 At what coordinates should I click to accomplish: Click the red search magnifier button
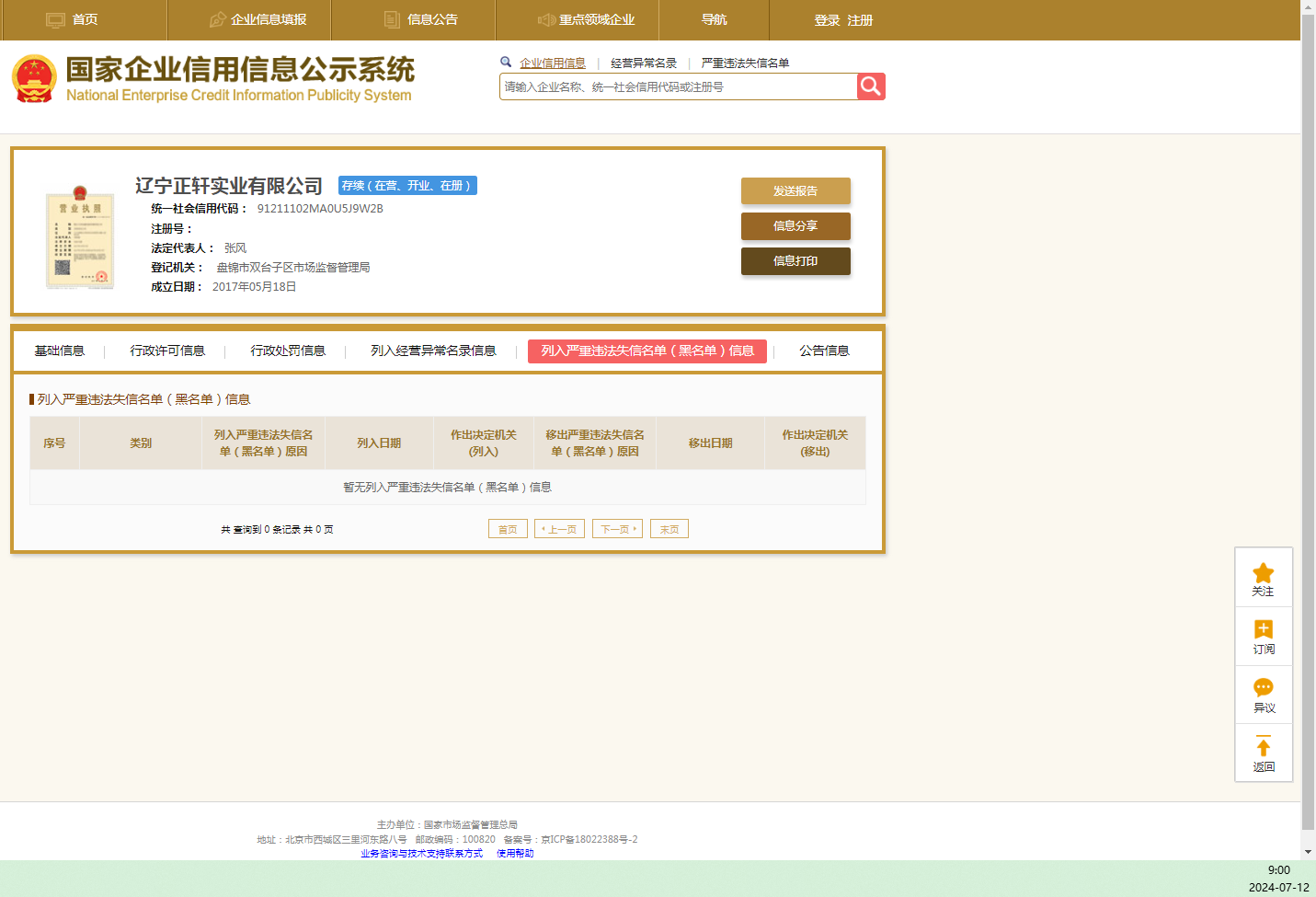[871, 86]
